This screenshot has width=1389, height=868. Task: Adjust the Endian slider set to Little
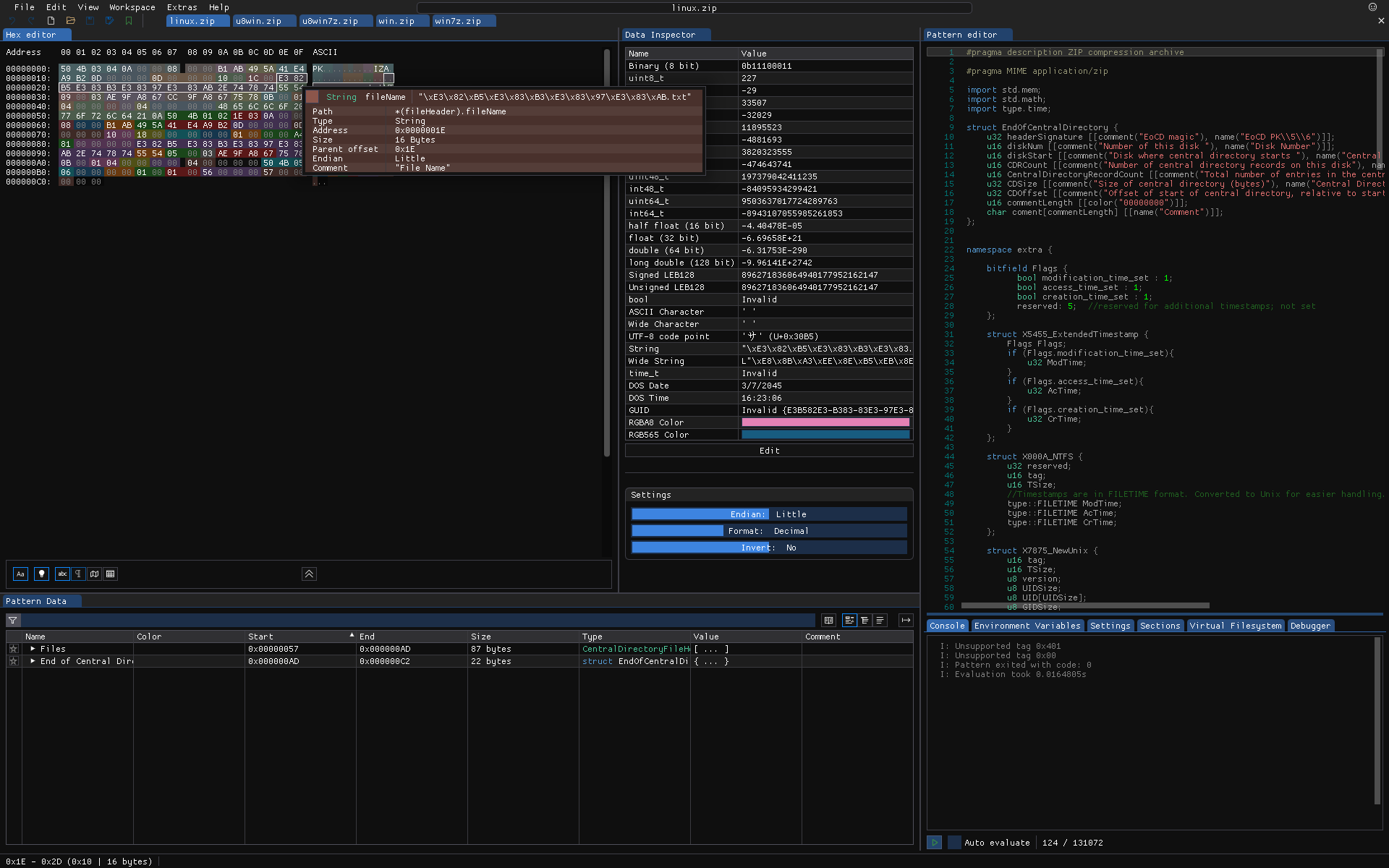pos(769,514)
